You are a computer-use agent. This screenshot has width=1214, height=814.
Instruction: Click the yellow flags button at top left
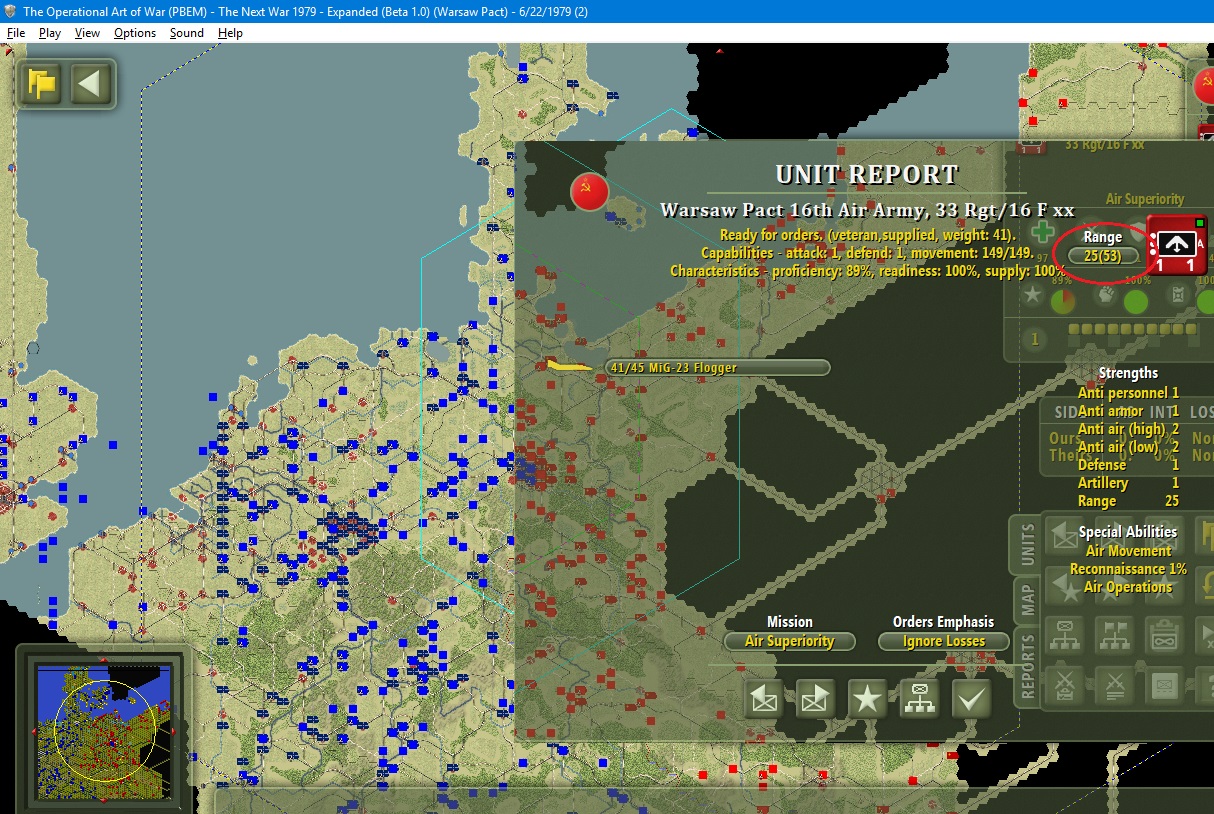coord(43,83)
